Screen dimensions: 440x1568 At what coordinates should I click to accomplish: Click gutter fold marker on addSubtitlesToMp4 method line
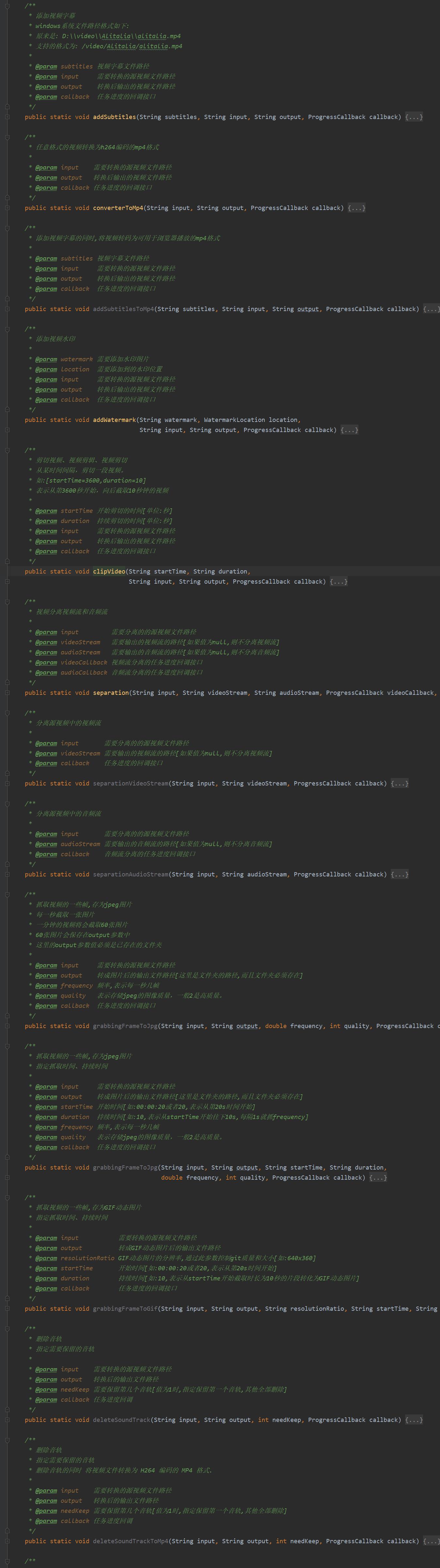pos(7,309)
